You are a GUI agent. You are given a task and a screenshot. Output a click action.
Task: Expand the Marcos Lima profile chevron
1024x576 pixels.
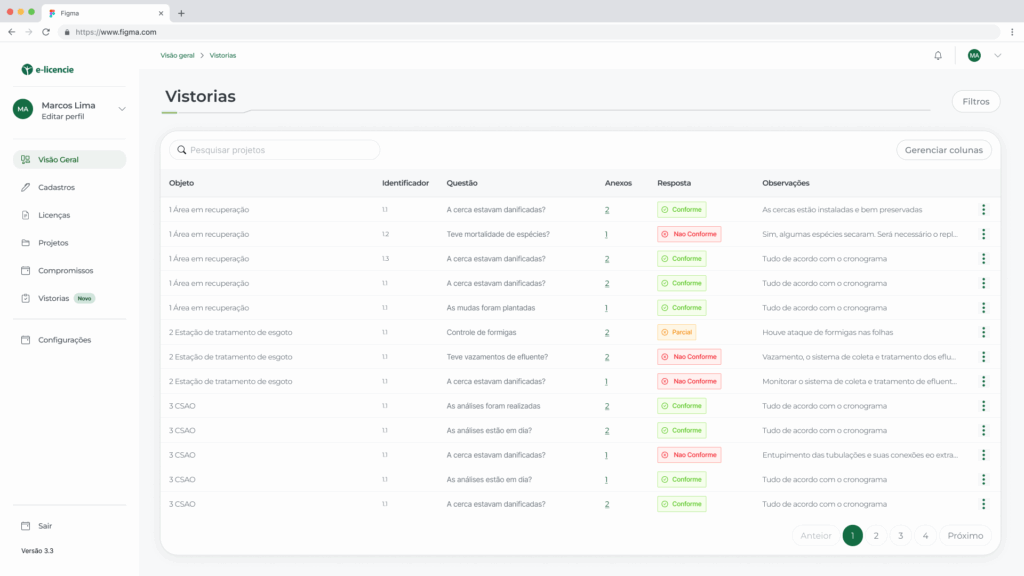point(122,109)
